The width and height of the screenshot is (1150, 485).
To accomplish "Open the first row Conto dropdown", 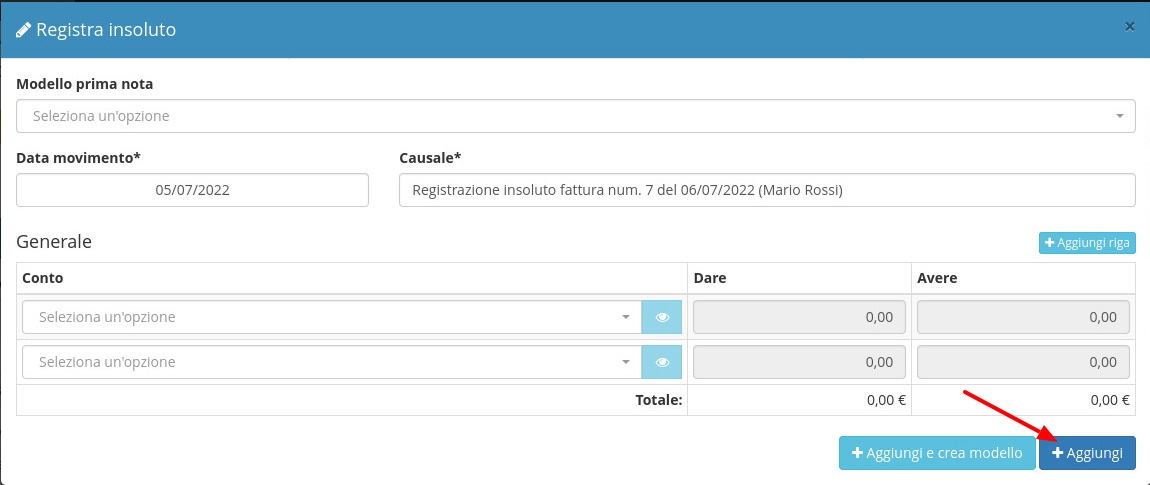I will point(330,317).
